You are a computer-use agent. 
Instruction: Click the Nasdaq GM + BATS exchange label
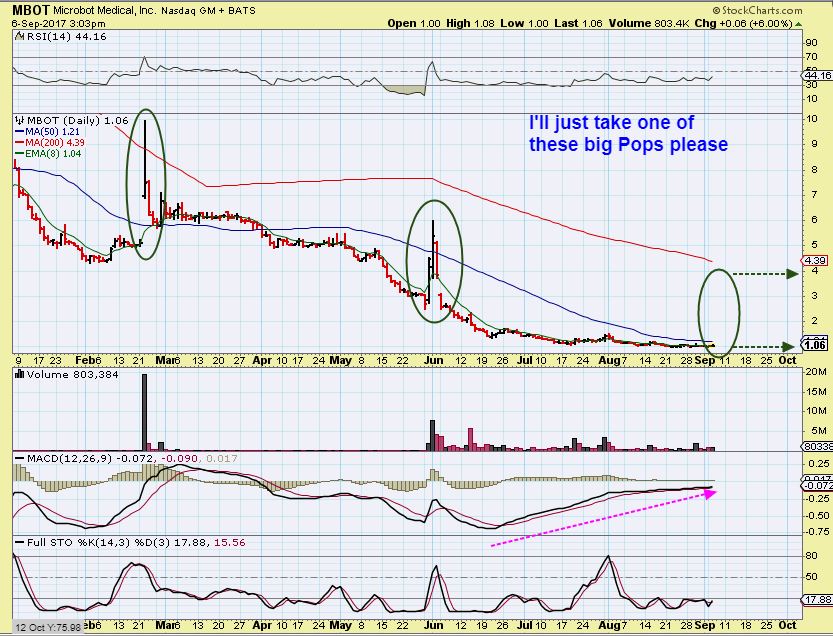pyautogui.click(x=208, y=11)
